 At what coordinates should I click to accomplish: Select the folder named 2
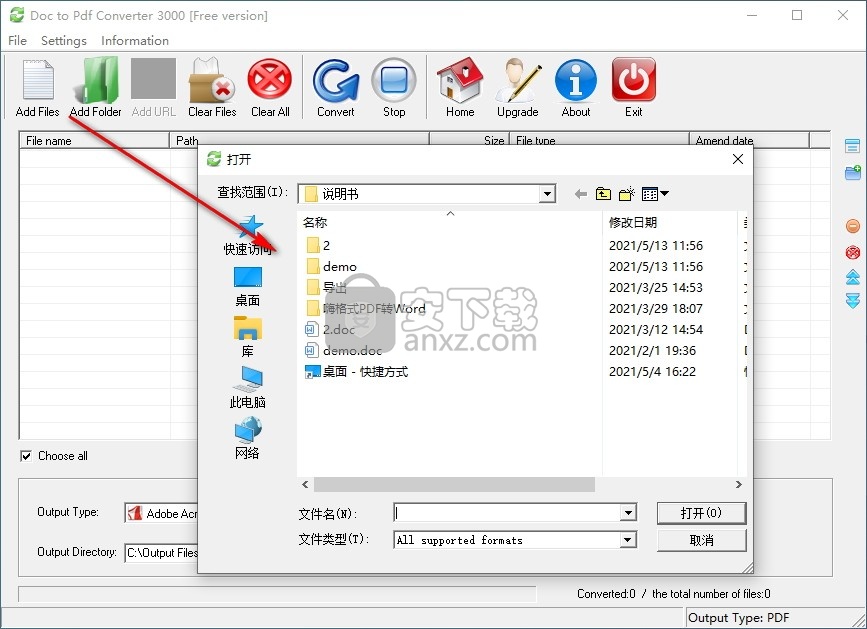tap(318, 245)
